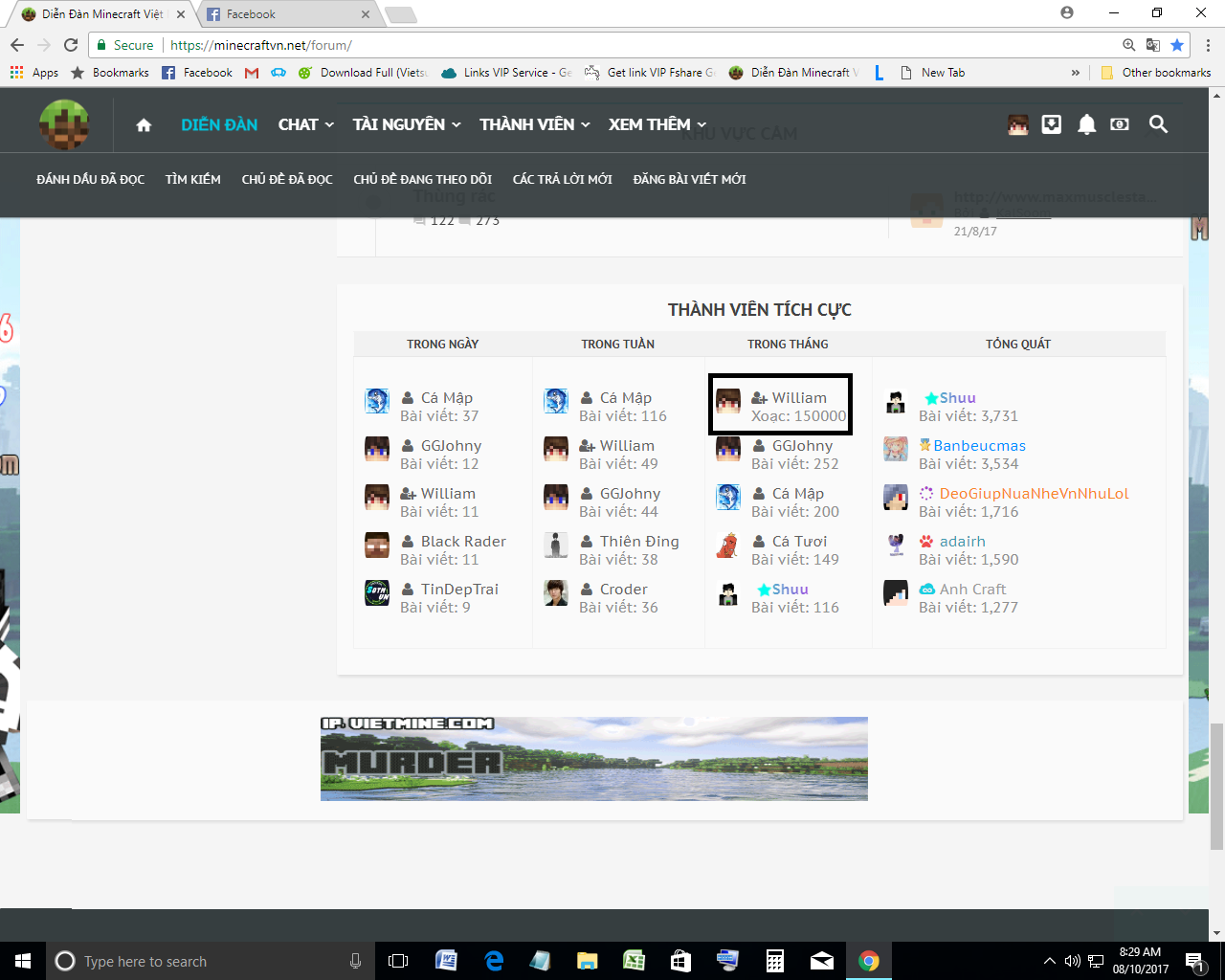Click ĐĂNG BÀI VIẾT MỚI link
The width and height of the screenshot is (1225, 980).
click(x=689, y=179)
